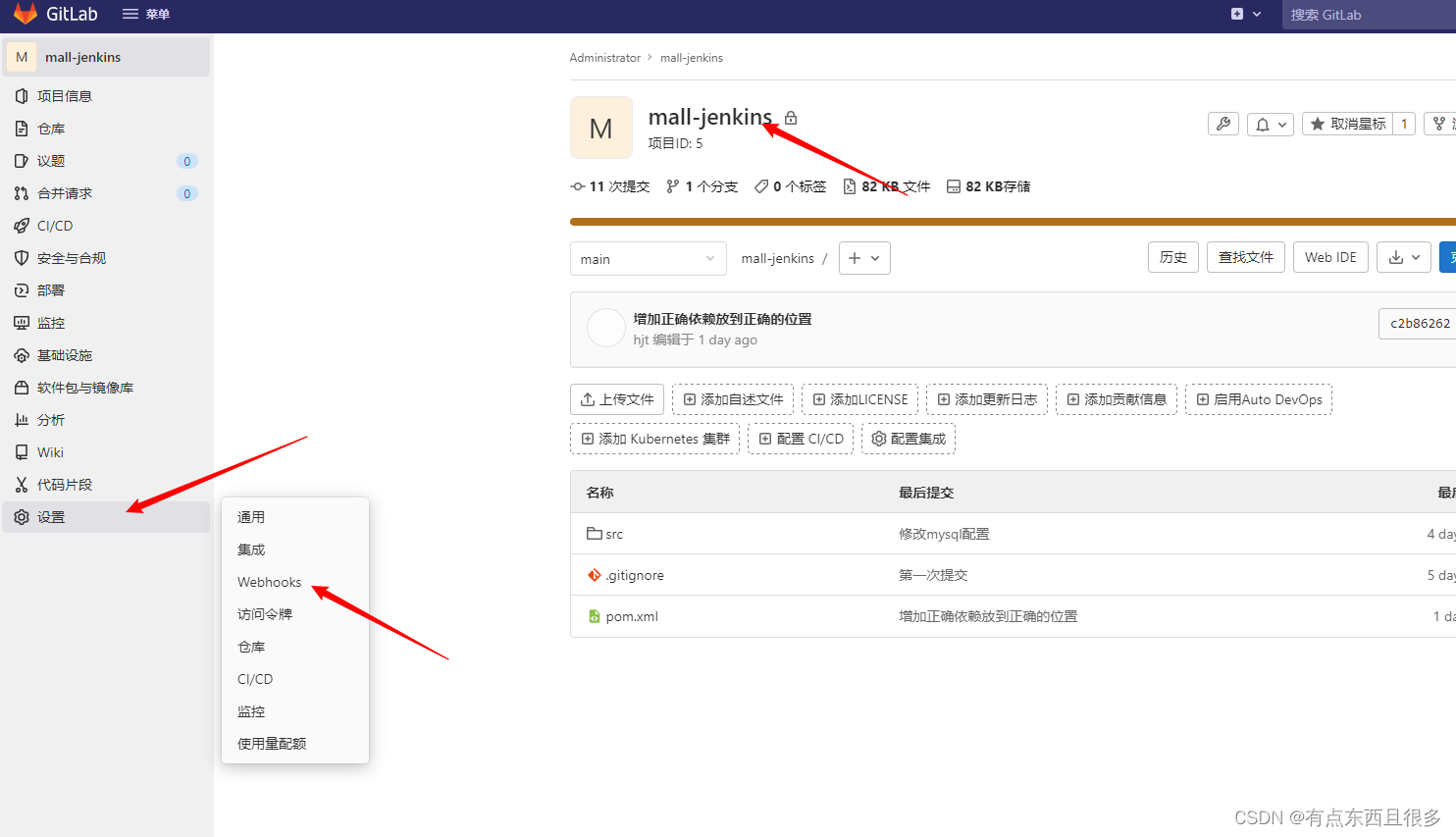Click 配置集成 button
This screenshot has width=1456, height=837.
(909, 439)
